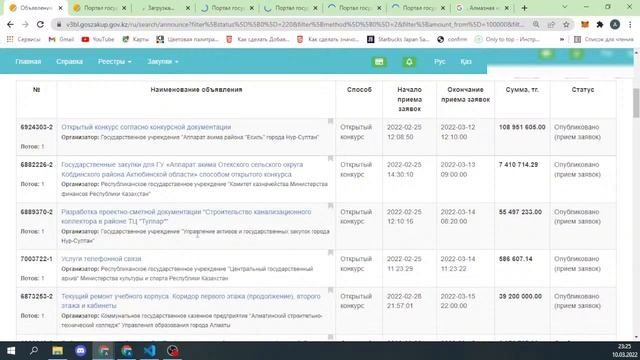Open the YouTube bookmark
Viewport: 640px width, 360px height.
pos(98,39)
